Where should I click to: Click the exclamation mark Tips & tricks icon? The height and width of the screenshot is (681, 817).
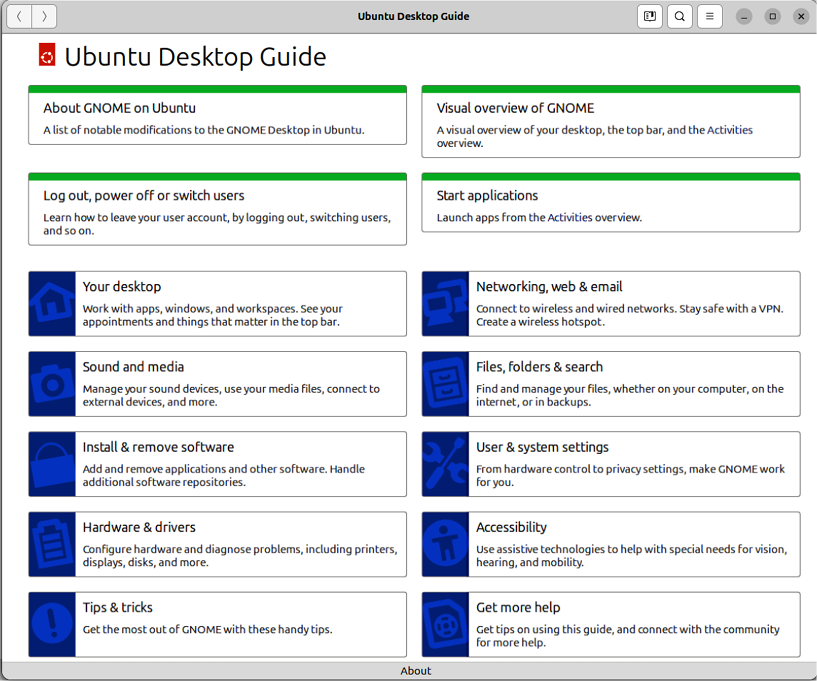(52, 624)
